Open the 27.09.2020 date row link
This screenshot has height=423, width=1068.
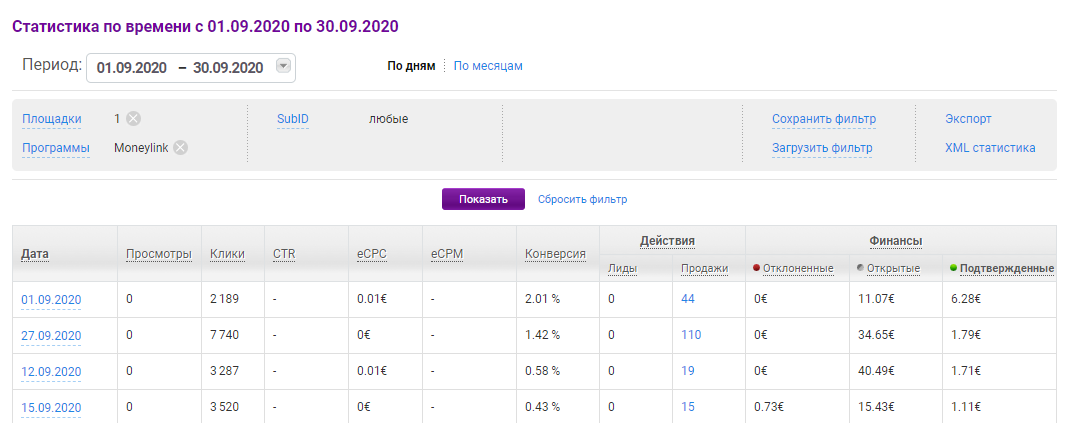(x=51, y=336)
